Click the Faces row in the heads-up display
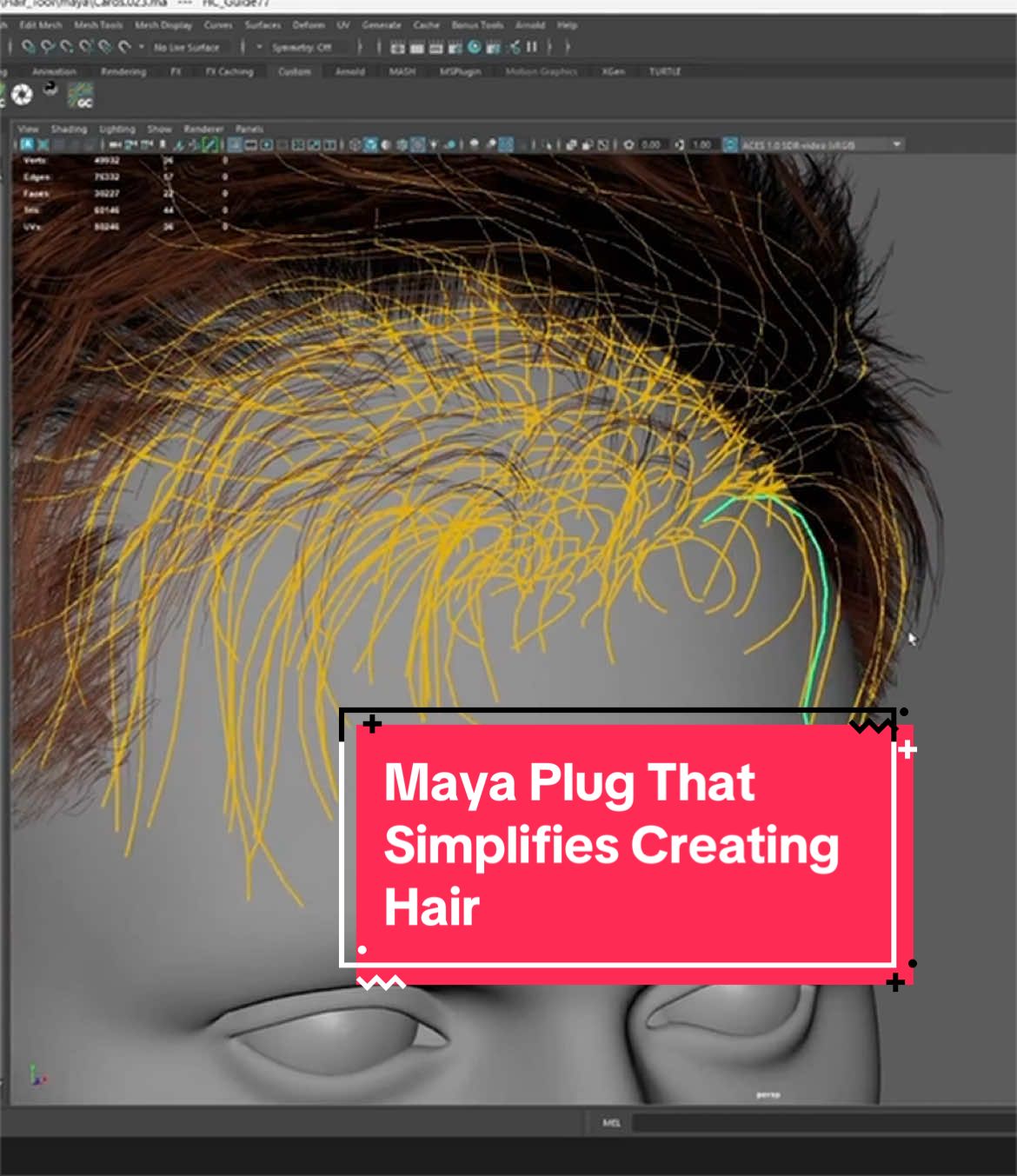 [x=126, y=194]
